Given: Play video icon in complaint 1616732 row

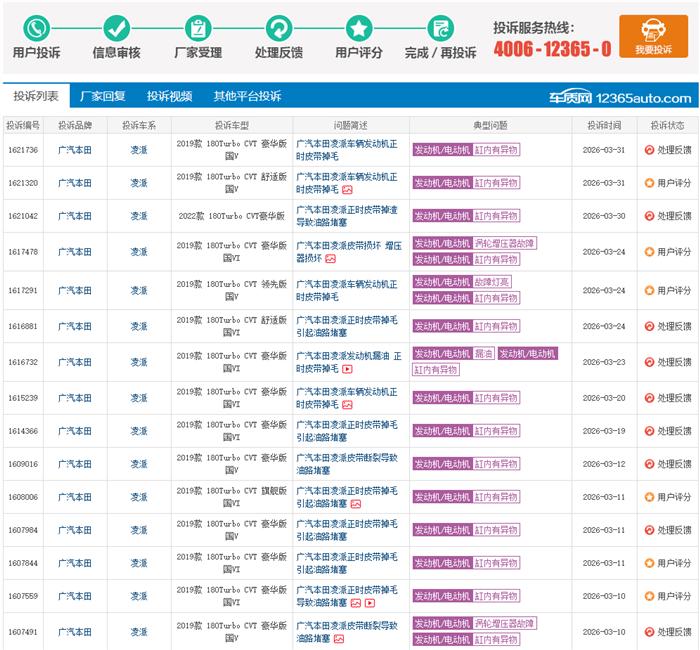Looking at the screenshot, I should [x=347, y=369].
